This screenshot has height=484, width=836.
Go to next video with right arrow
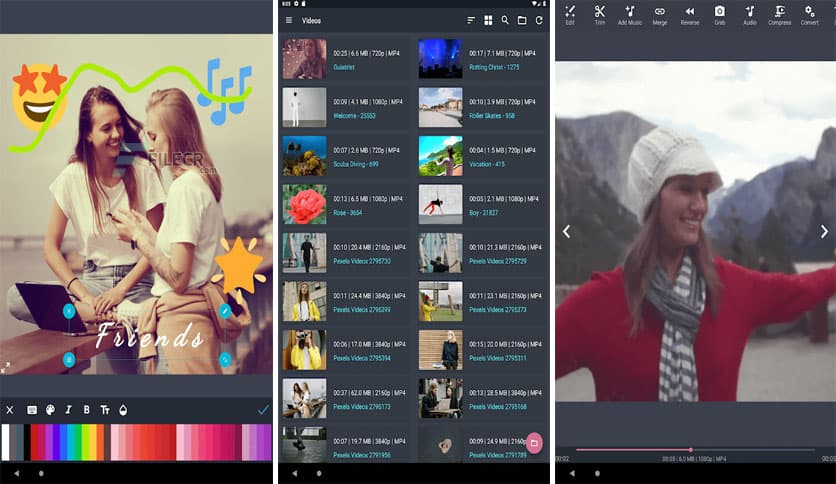point(824,231)
